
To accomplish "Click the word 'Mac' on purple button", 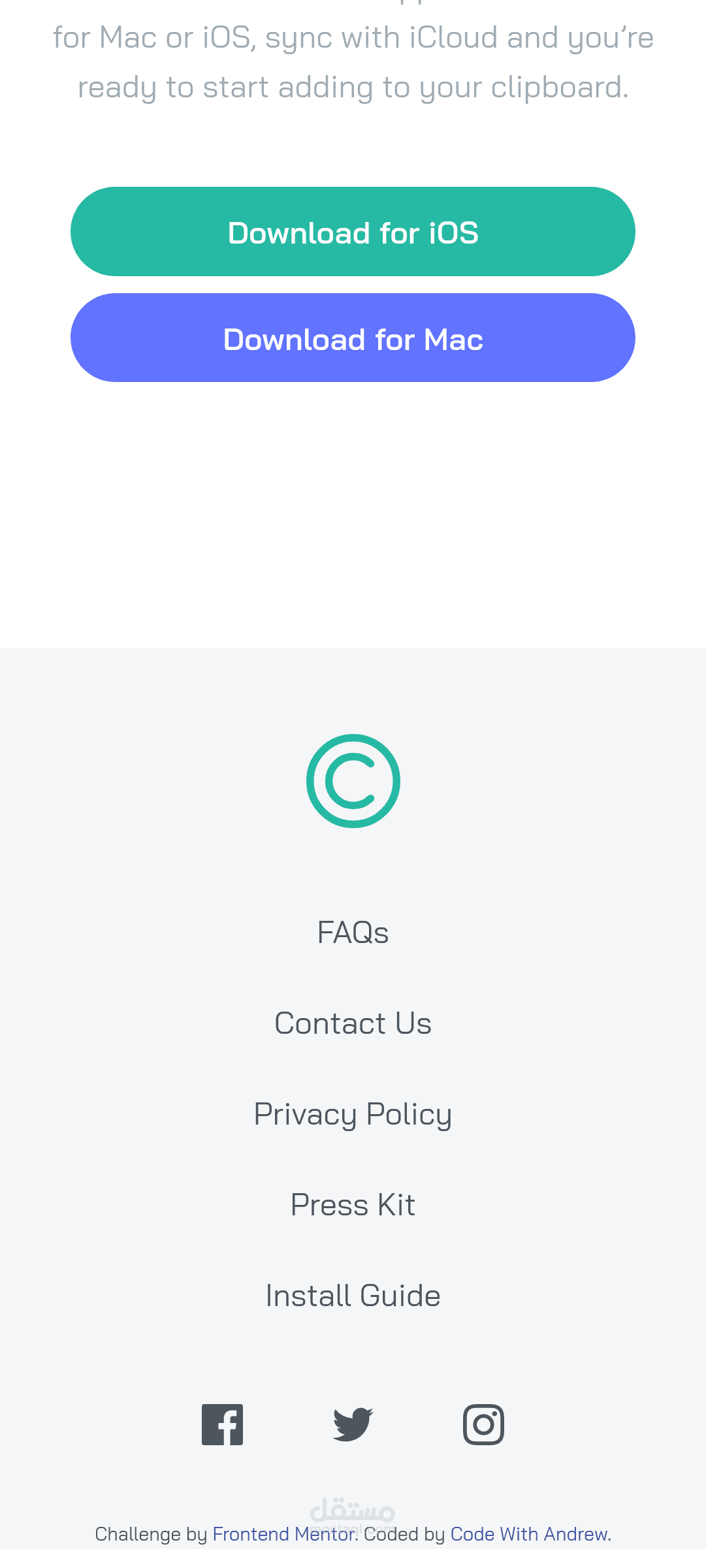I will click(x=453, y=340).
